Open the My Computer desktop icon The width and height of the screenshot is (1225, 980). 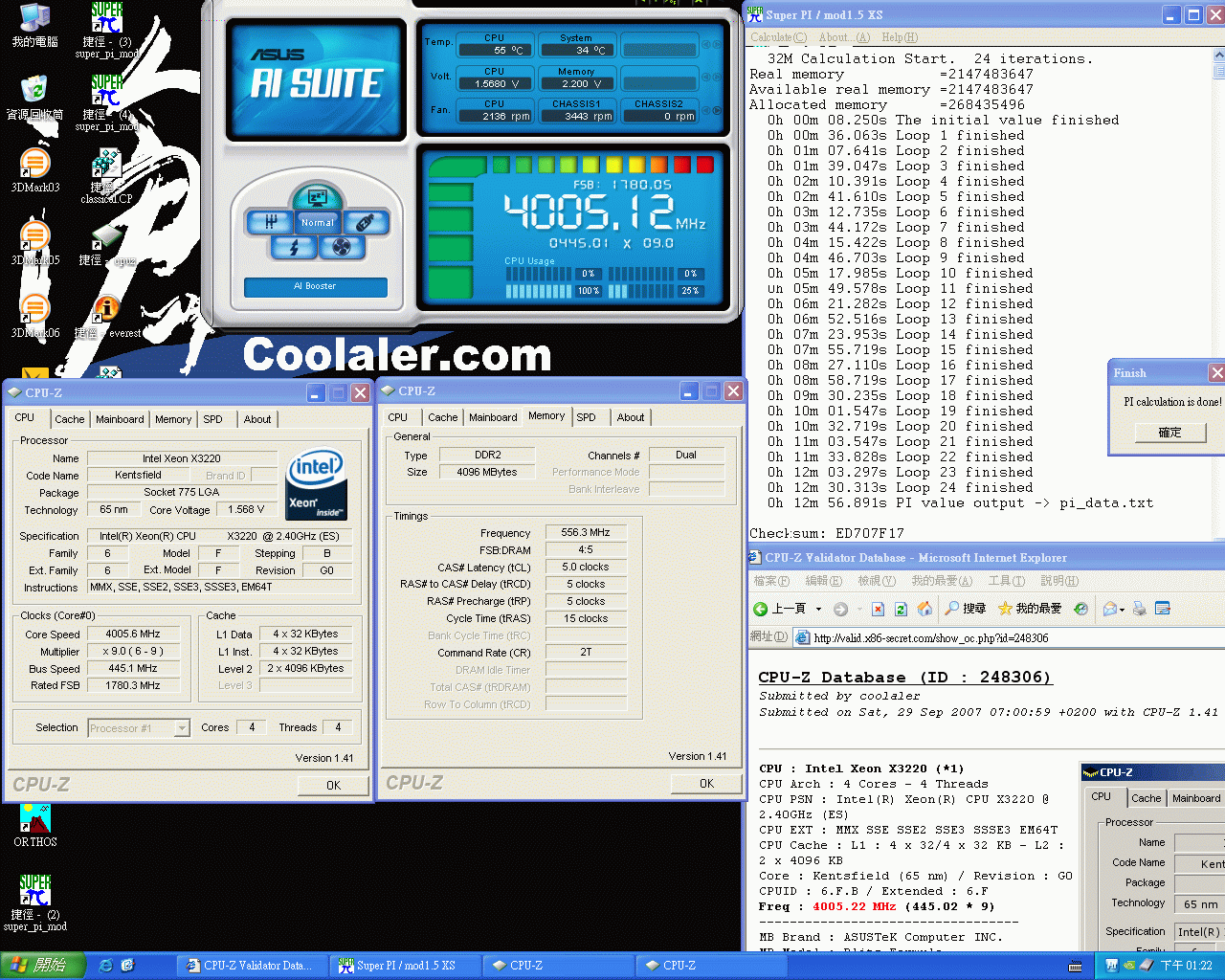(35, 26)
